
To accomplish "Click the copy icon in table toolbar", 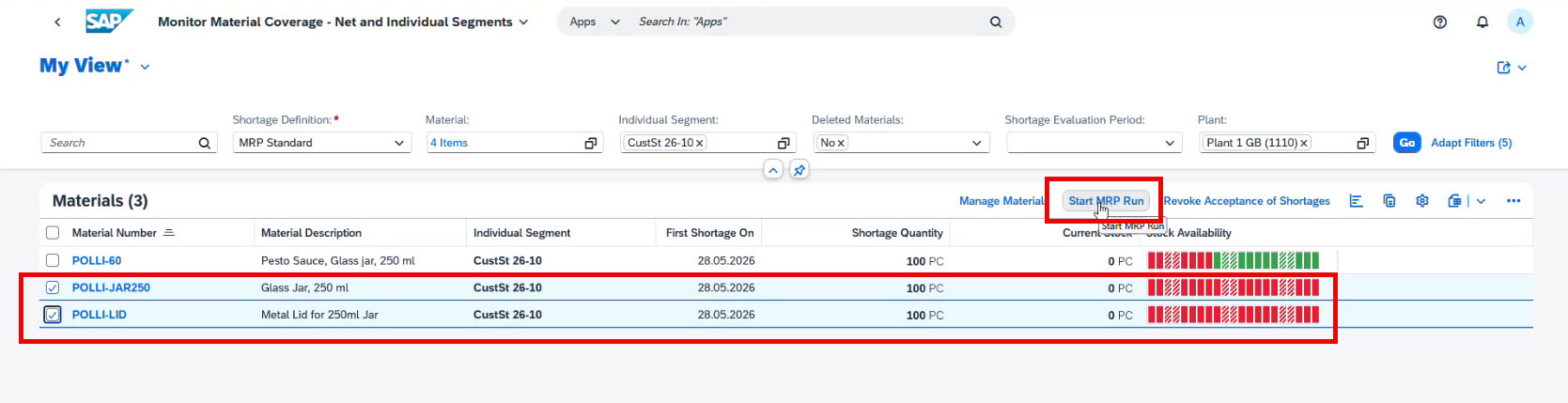I will coord(1389,201).
